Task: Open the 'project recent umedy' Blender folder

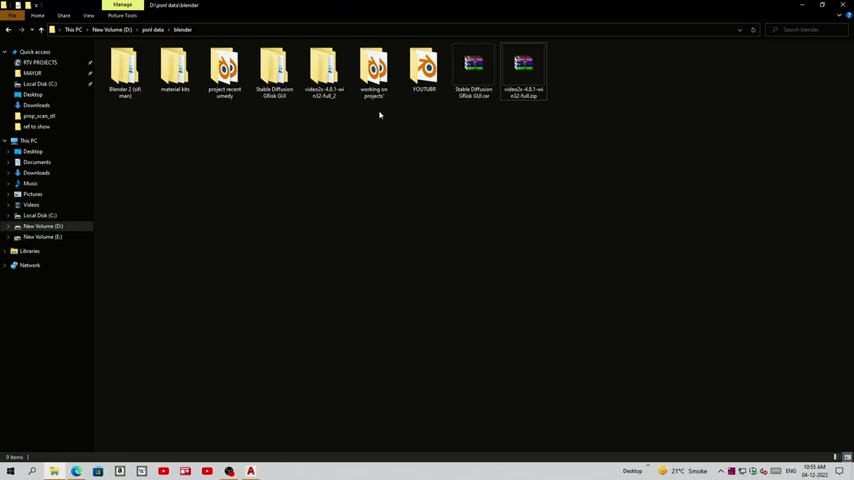Action: click(x=224, y=70)
